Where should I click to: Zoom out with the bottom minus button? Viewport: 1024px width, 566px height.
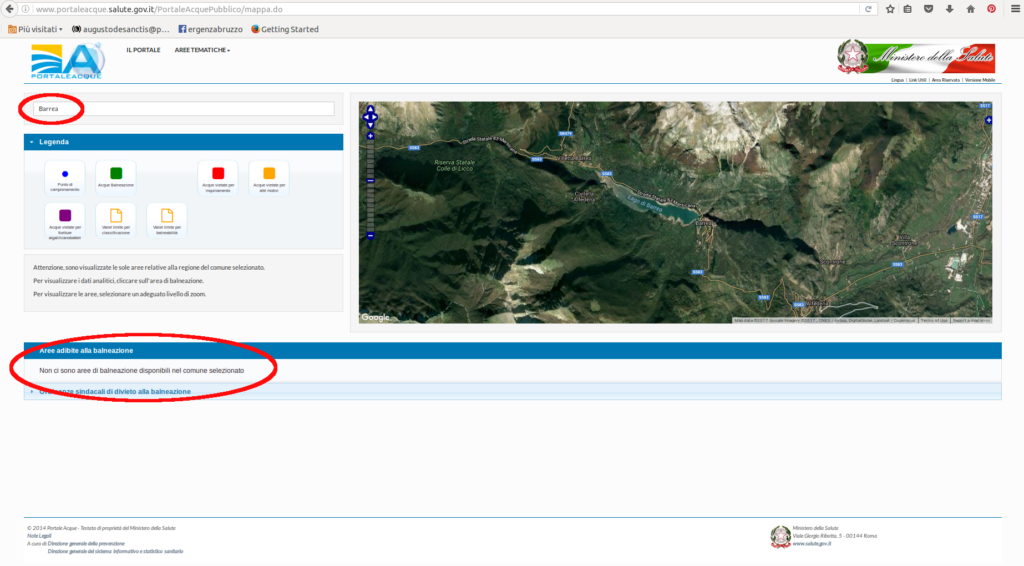click(x=370, y=236)
